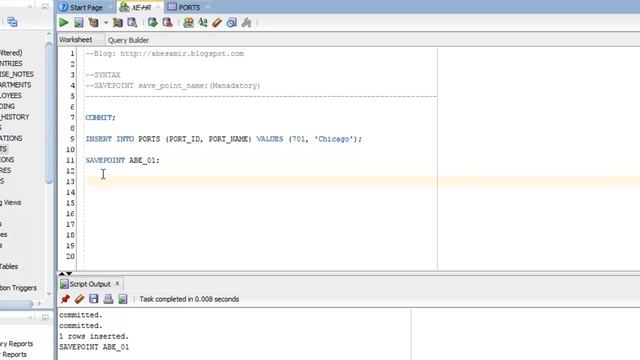Click the run-script icon in Script Output toolbar
640x360 pixels.
(122, 299)
